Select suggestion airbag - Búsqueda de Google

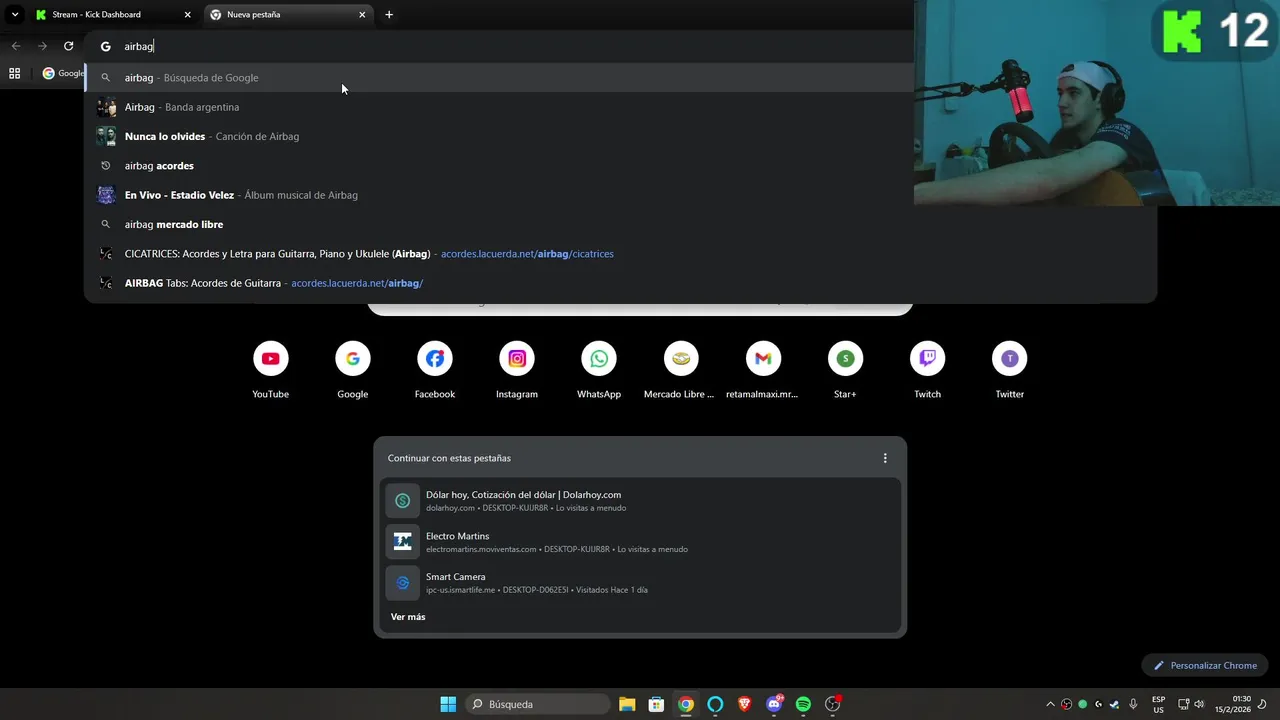coord(500,78)
